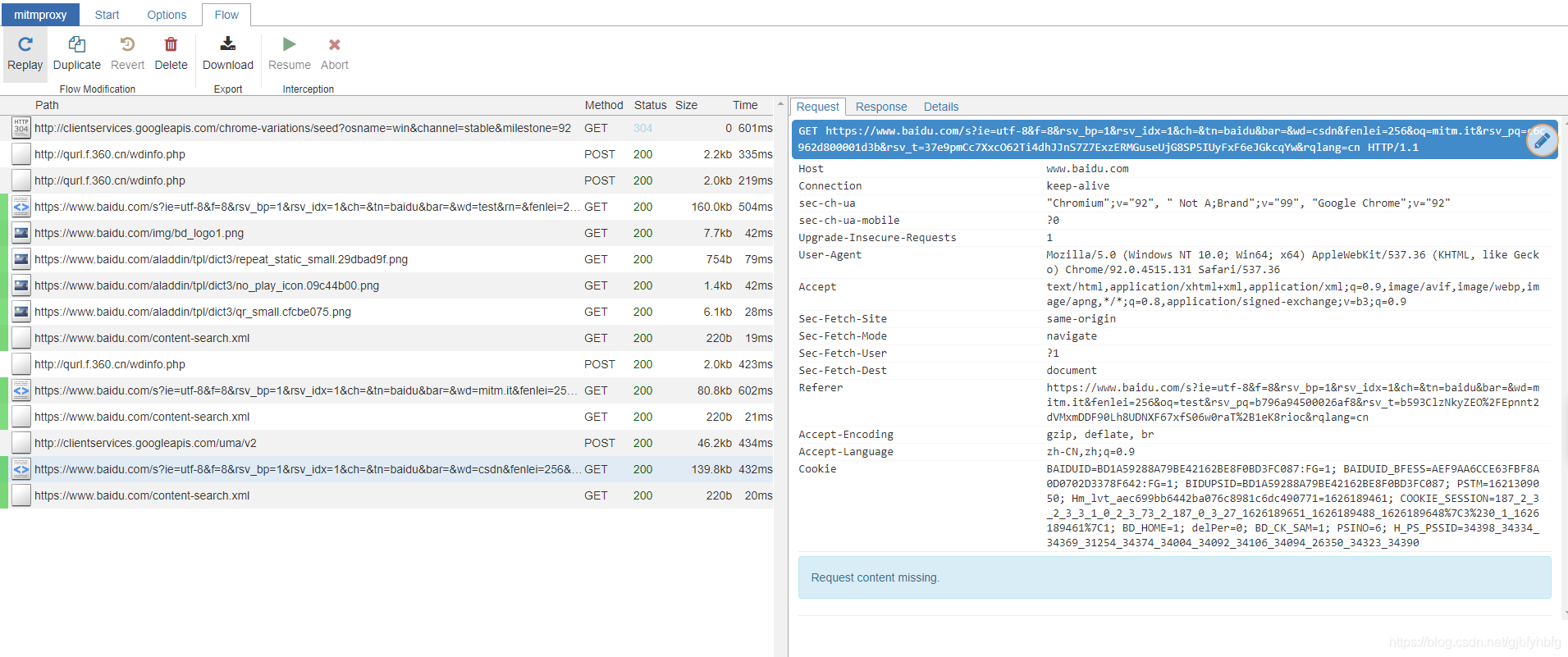Image resolution: width=1568 pixels, height=657 pixels.
Task: Select the bd_logo1.png flow
Action: click(386, 233)
